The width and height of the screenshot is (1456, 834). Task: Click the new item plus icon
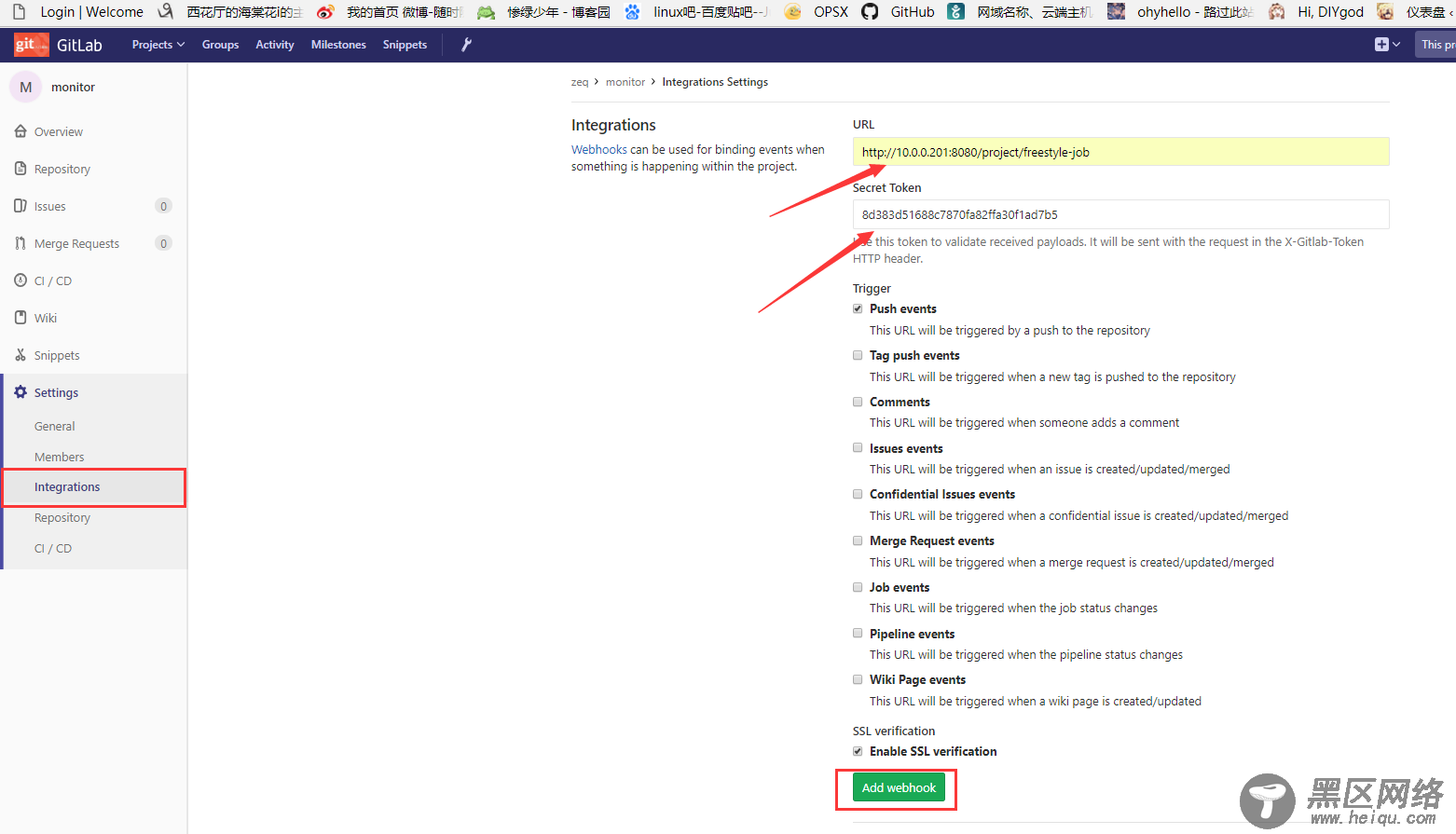tap(1381, 45)
